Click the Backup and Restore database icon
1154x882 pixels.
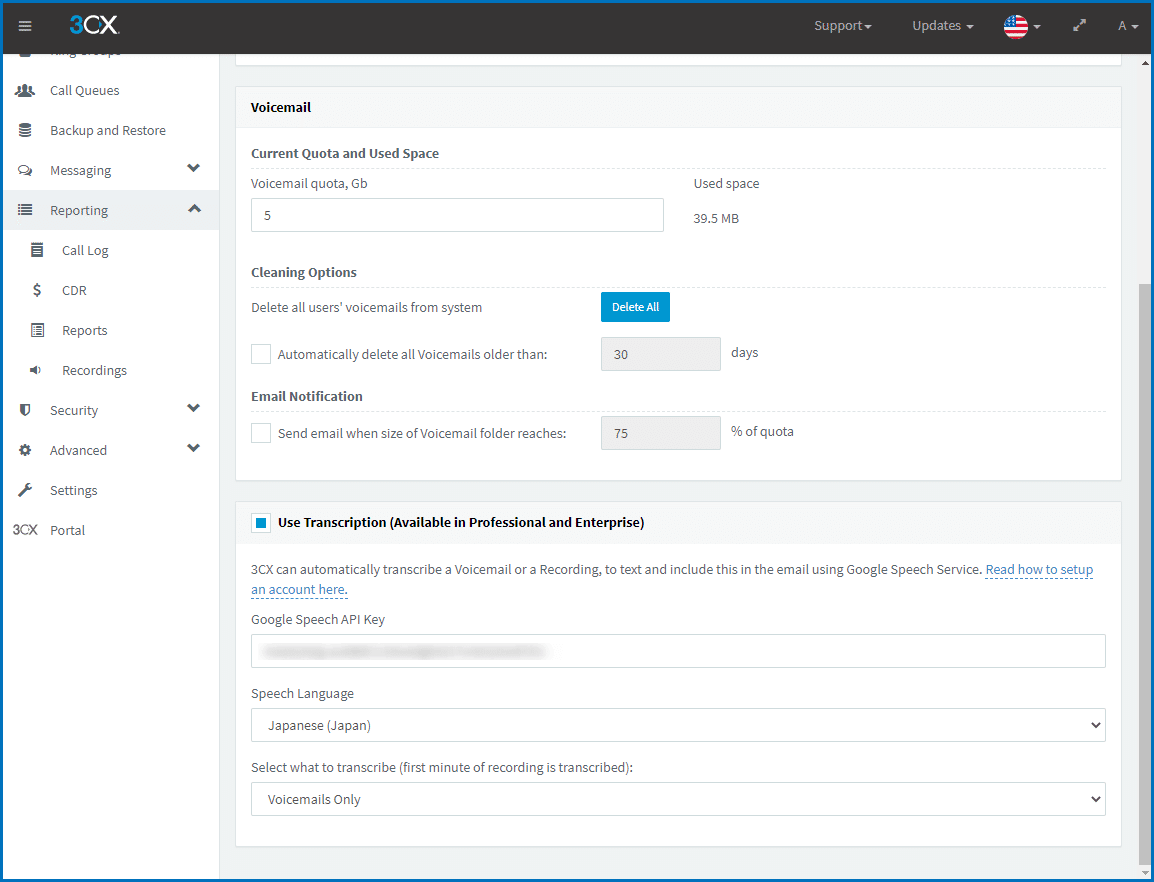[x=25, y=130]
